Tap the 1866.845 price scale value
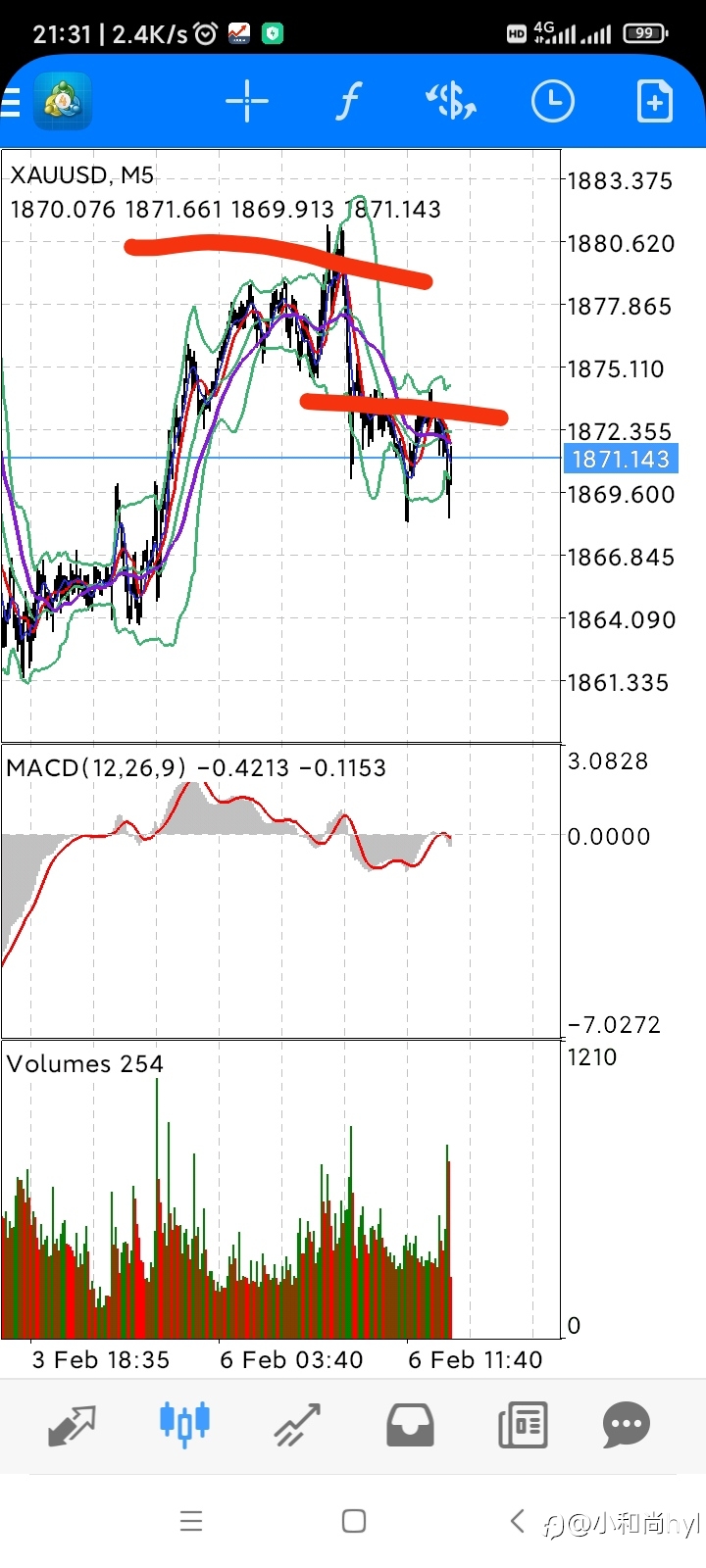This screenshot has height=1568, width=706. coord(621,558)
